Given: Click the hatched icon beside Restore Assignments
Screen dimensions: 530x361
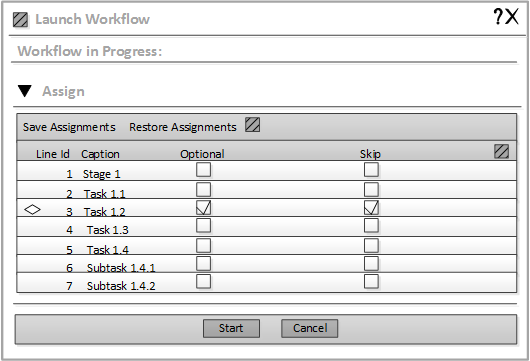Looking at the screenshot, I should point(252,125).
